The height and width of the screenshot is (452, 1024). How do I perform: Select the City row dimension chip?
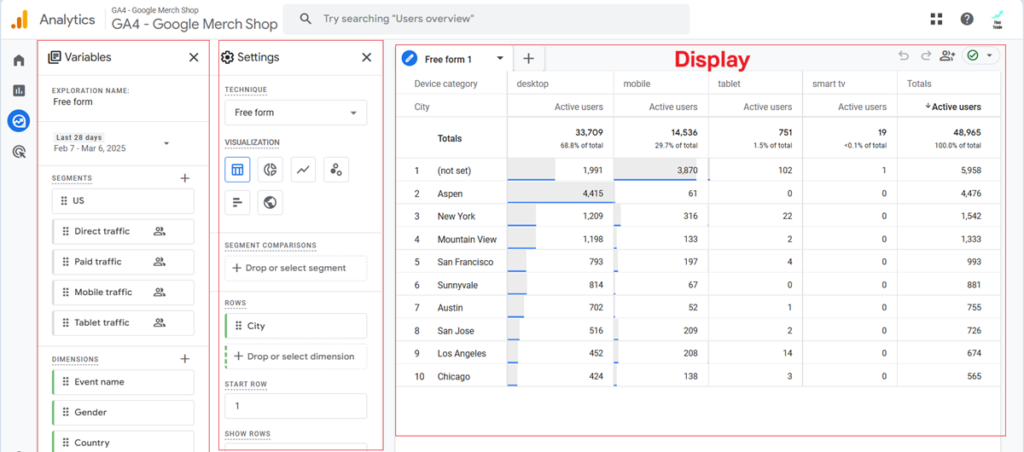(x=296, y=326)
